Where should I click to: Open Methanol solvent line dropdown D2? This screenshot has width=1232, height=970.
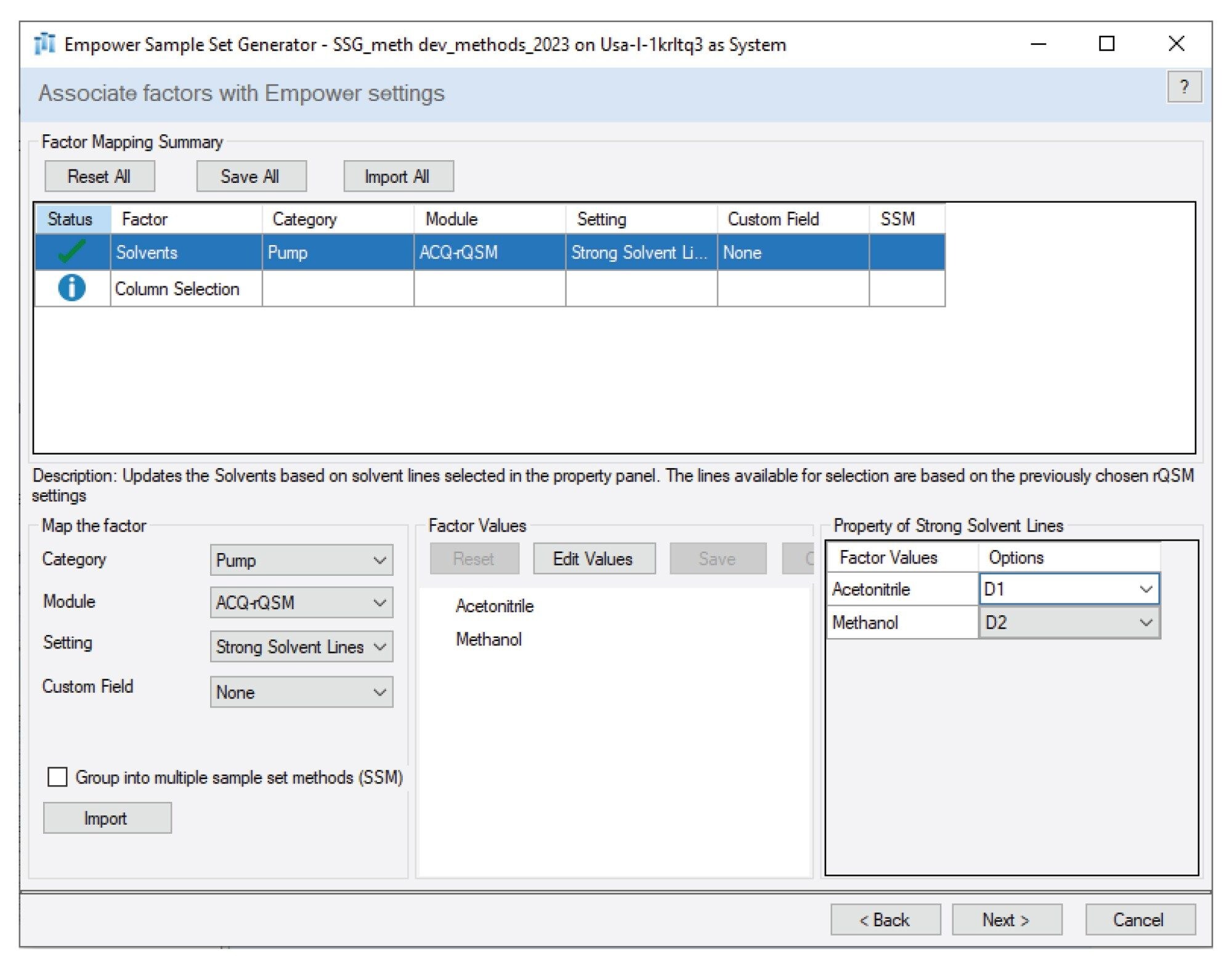point(1069,622)
